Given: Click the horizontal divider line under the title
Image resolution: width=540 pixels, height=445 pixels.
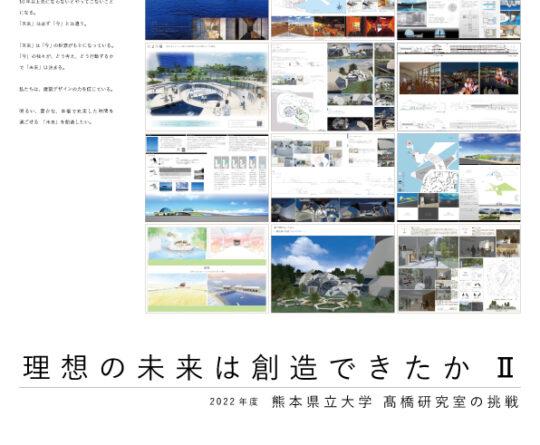Looking at the screenshot, I should click(x=270, y=387).
